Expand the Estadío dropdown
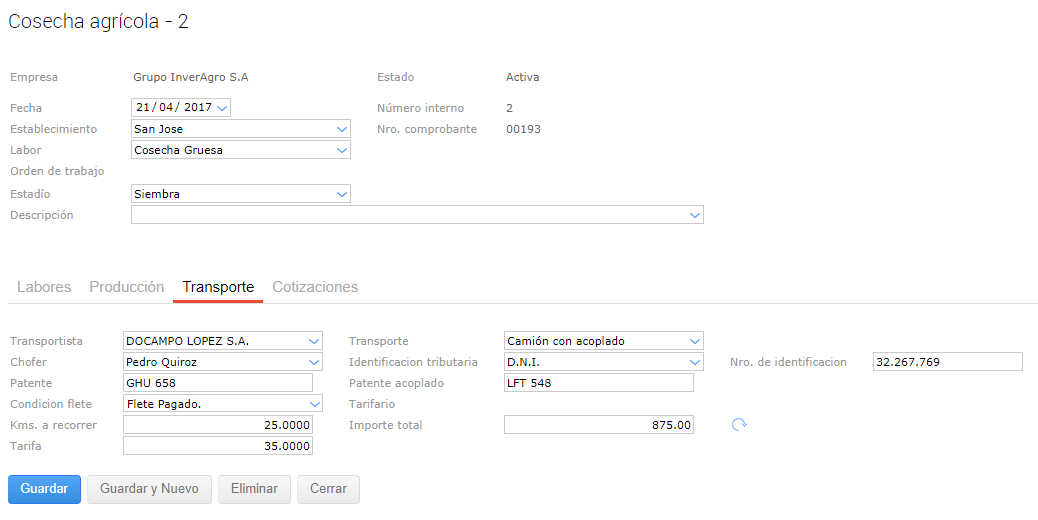Image resolution: width=1038 pixels, height=520 pixels. point(342,194)
